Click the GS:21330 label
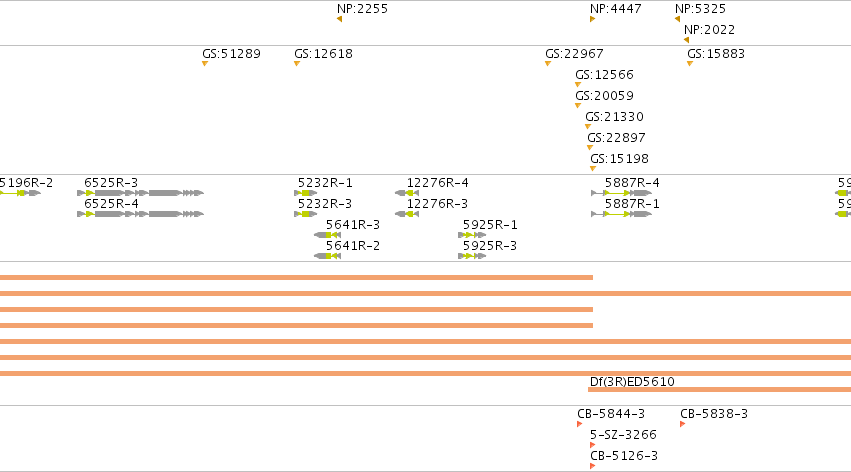This screenshot has height=472, width=851. coord(614,117)
